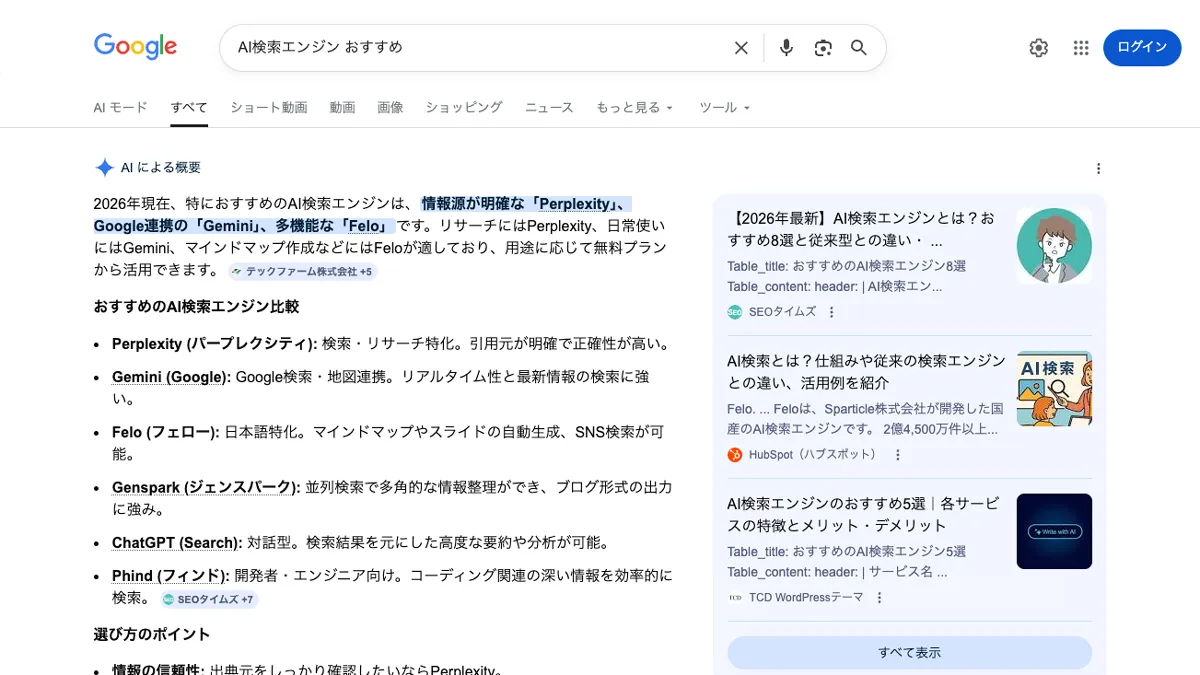1200x675 pixels.
Task: Open settings gear icon
Action: click(x=1039, y=48)
